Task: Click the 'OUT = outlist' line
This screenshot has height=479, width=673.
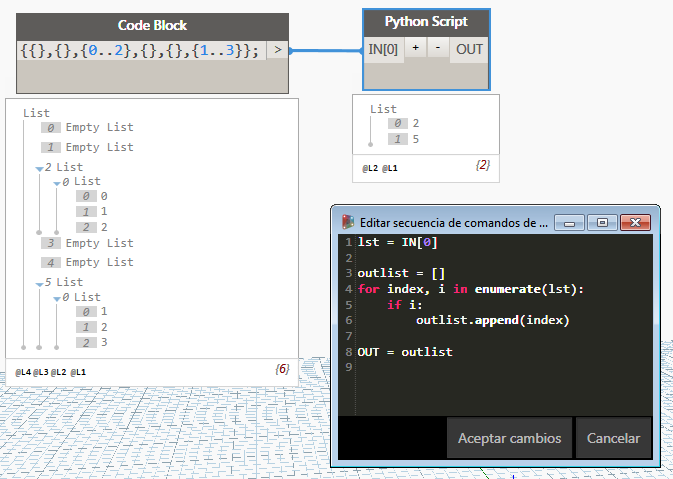Action: pos(405,352)
